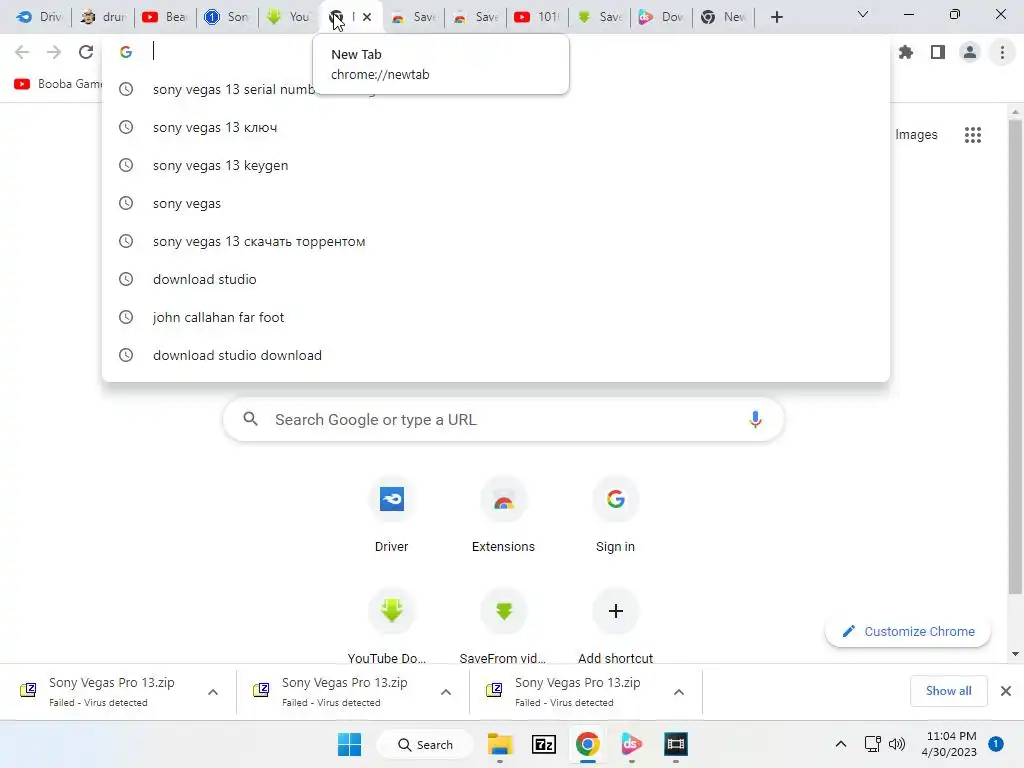Open the Windows Start menu

click(349, 744)
